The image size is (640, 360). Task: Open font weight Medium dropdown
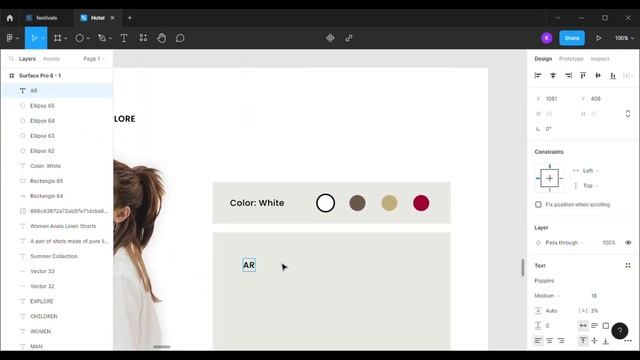(547, 296)
